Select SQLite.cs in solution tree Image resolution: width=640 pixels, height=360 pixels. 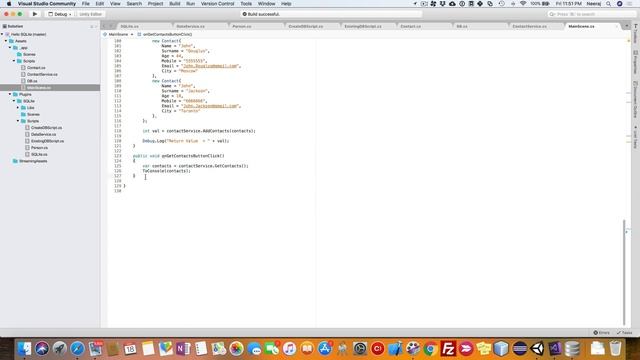[39, 154]
